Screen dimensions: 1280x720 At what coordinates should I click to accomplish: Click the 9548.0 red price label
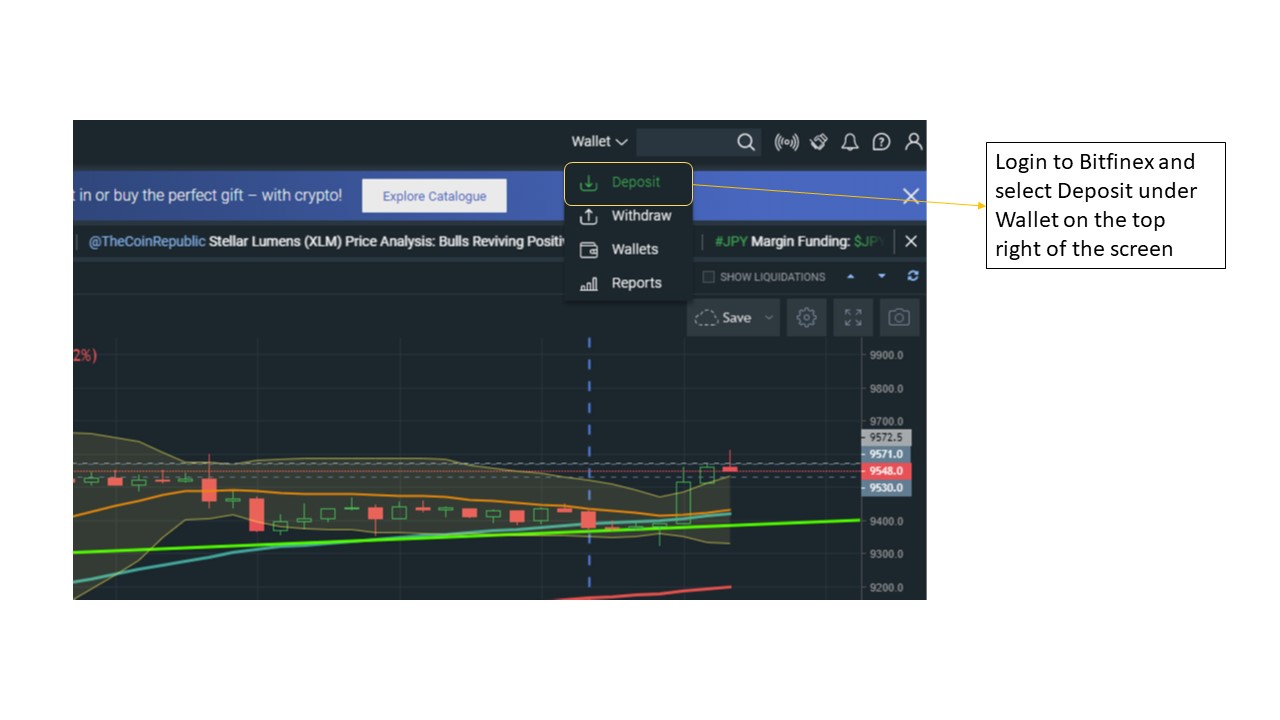tap(886, 471)
